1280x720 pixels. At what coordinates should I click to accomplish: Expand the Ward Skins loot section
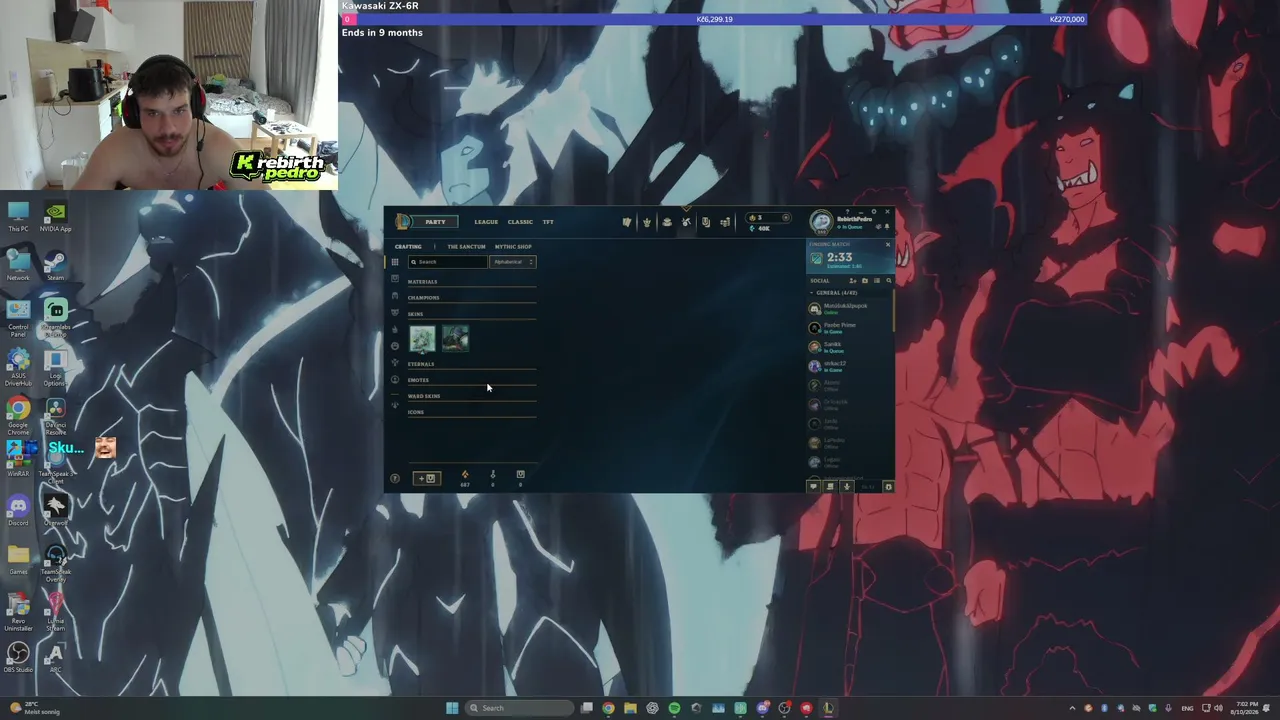coord(472,396)
